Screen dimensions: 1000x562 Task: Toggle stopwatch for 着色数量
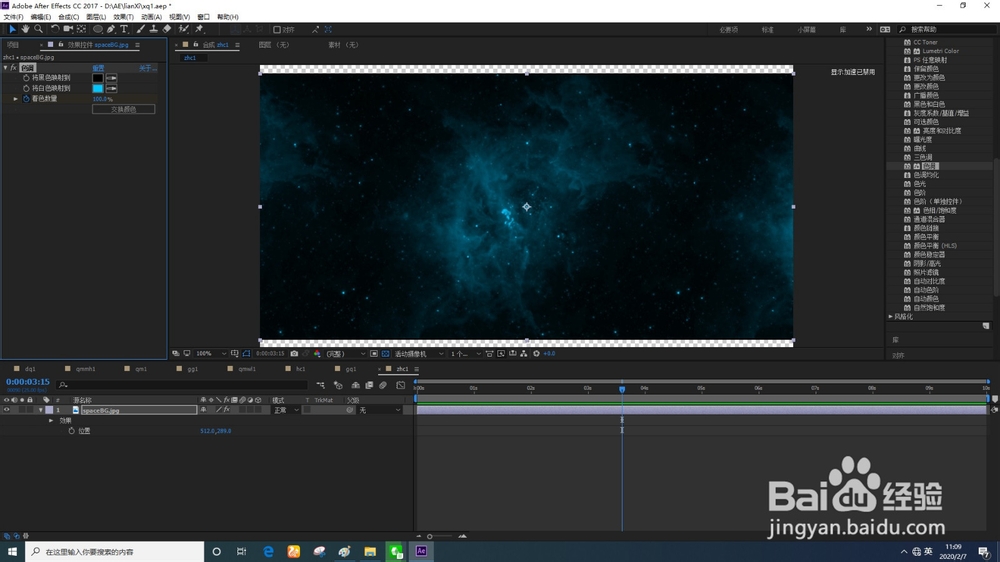point(26,99)
